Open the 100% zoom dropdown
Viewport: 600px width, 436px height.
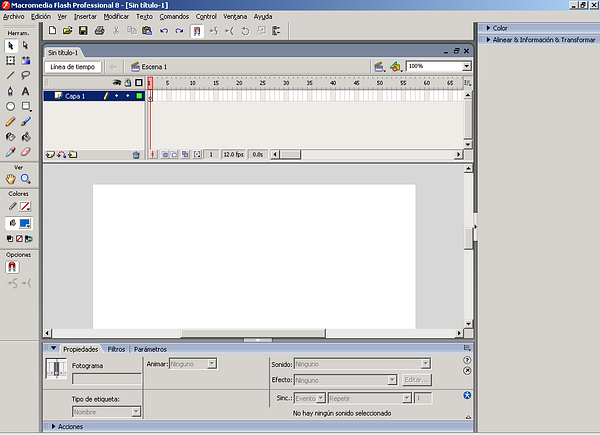tap(467, 66)
